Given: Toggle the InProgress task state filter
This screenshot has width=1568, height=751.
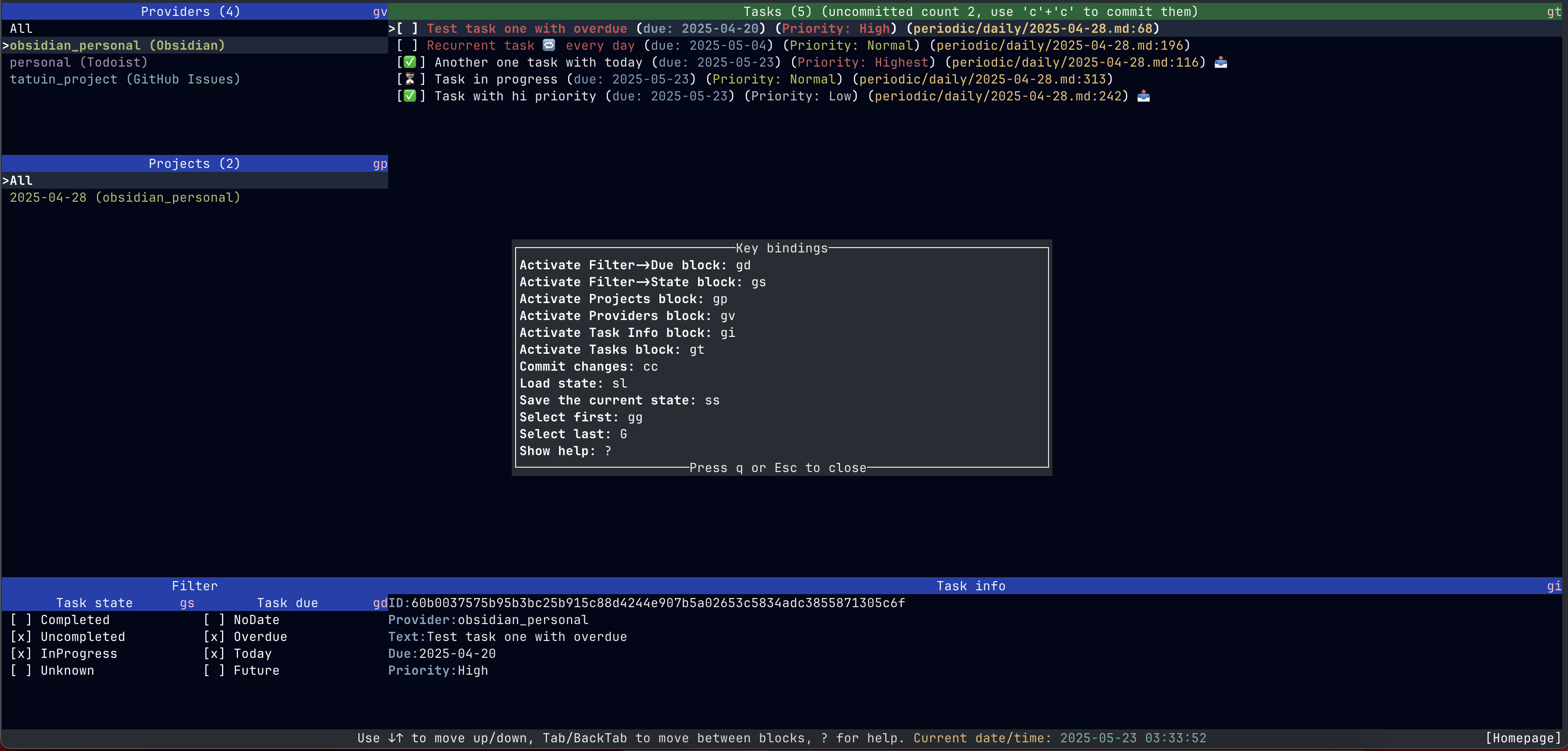Looking at the screenshot, I should coord(21,654).
